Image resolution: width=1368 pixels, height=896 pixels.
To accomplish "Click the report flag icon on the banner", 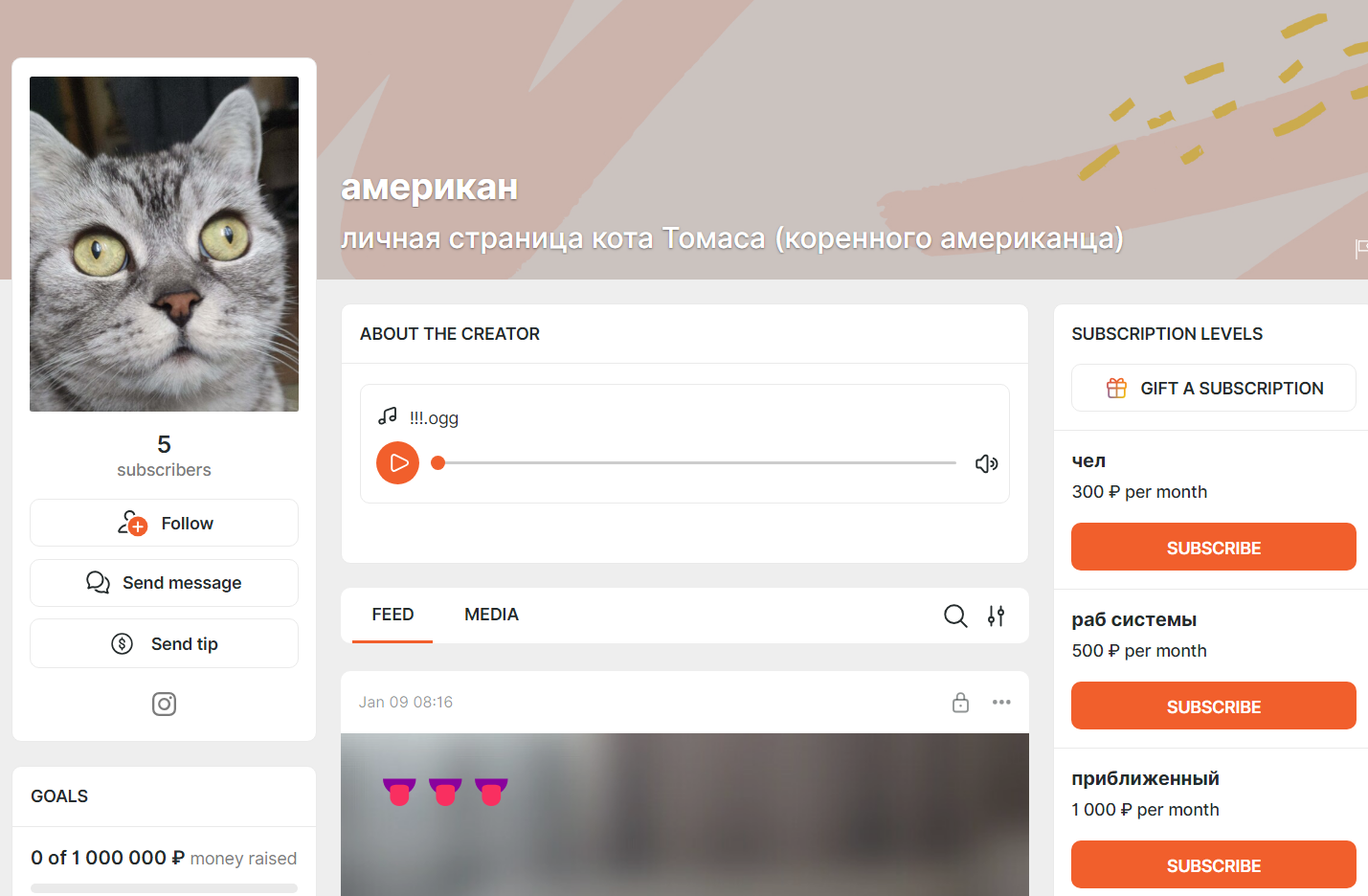I will pos(1361,249).
